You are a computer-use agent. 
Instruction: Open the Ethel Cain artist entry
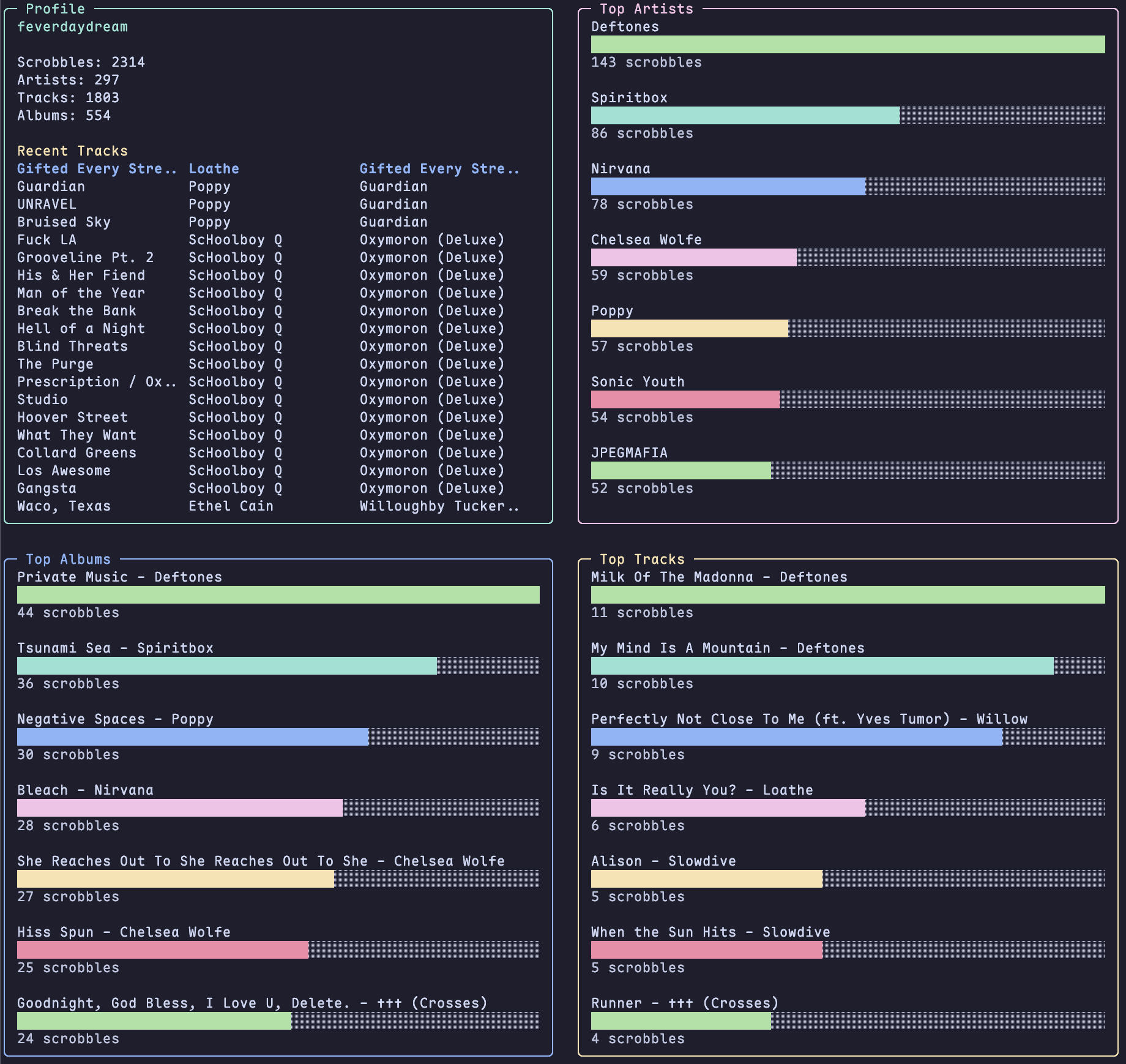pyautogui.click(x=231, y=506)
